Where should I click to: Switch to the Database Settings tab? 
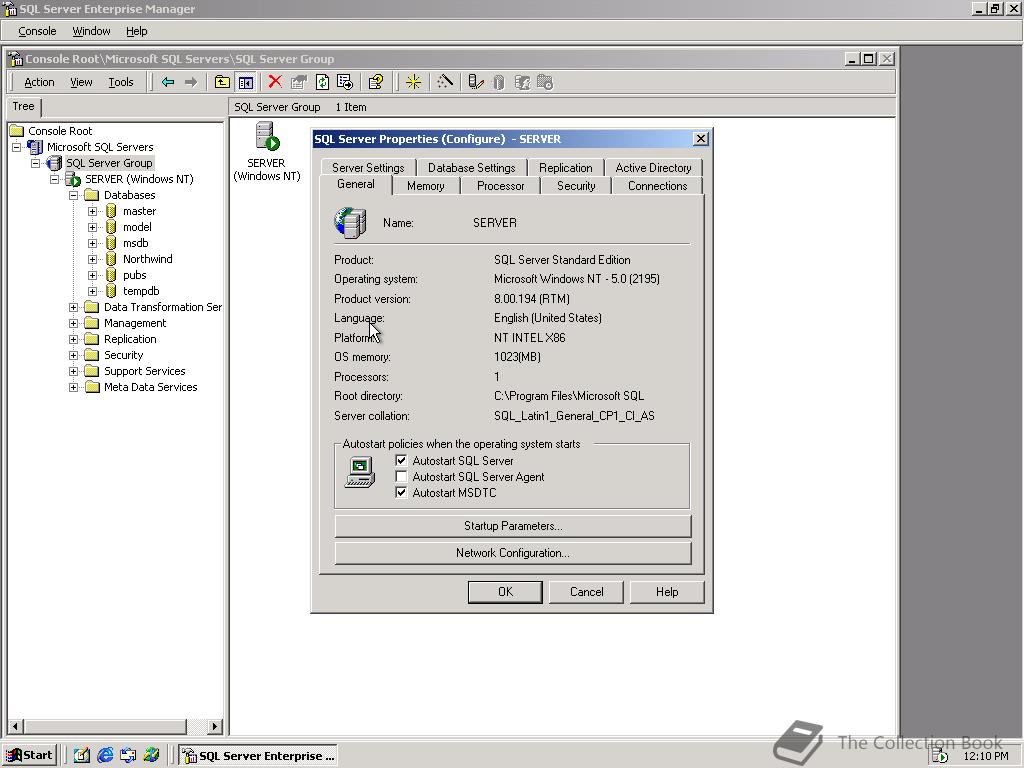[472, 168]
